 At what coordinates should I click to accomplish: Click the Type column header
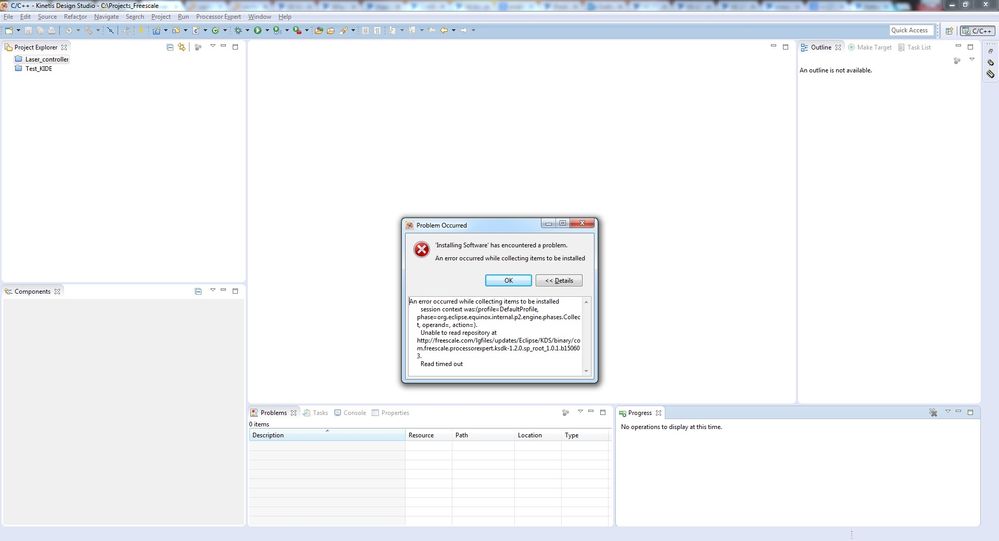click(585, 435)
